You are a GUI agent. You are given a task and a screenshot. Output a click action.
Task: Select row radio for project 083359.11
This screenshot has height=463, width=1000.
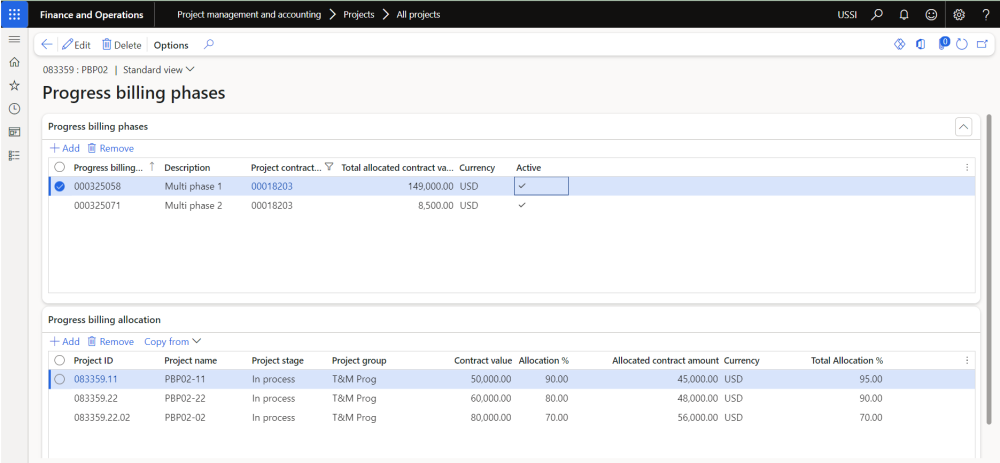coord(60,379)
